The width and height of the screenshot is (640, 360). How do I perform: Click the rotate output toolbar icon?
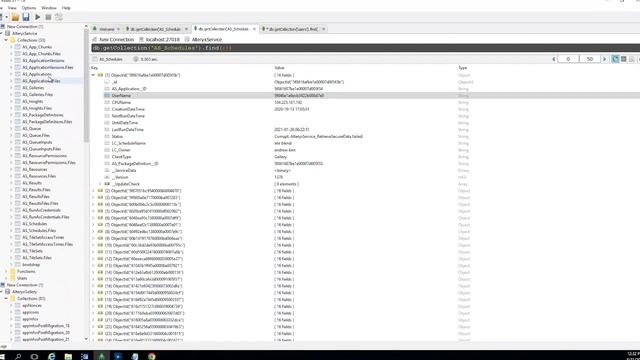tap(59, 17)
